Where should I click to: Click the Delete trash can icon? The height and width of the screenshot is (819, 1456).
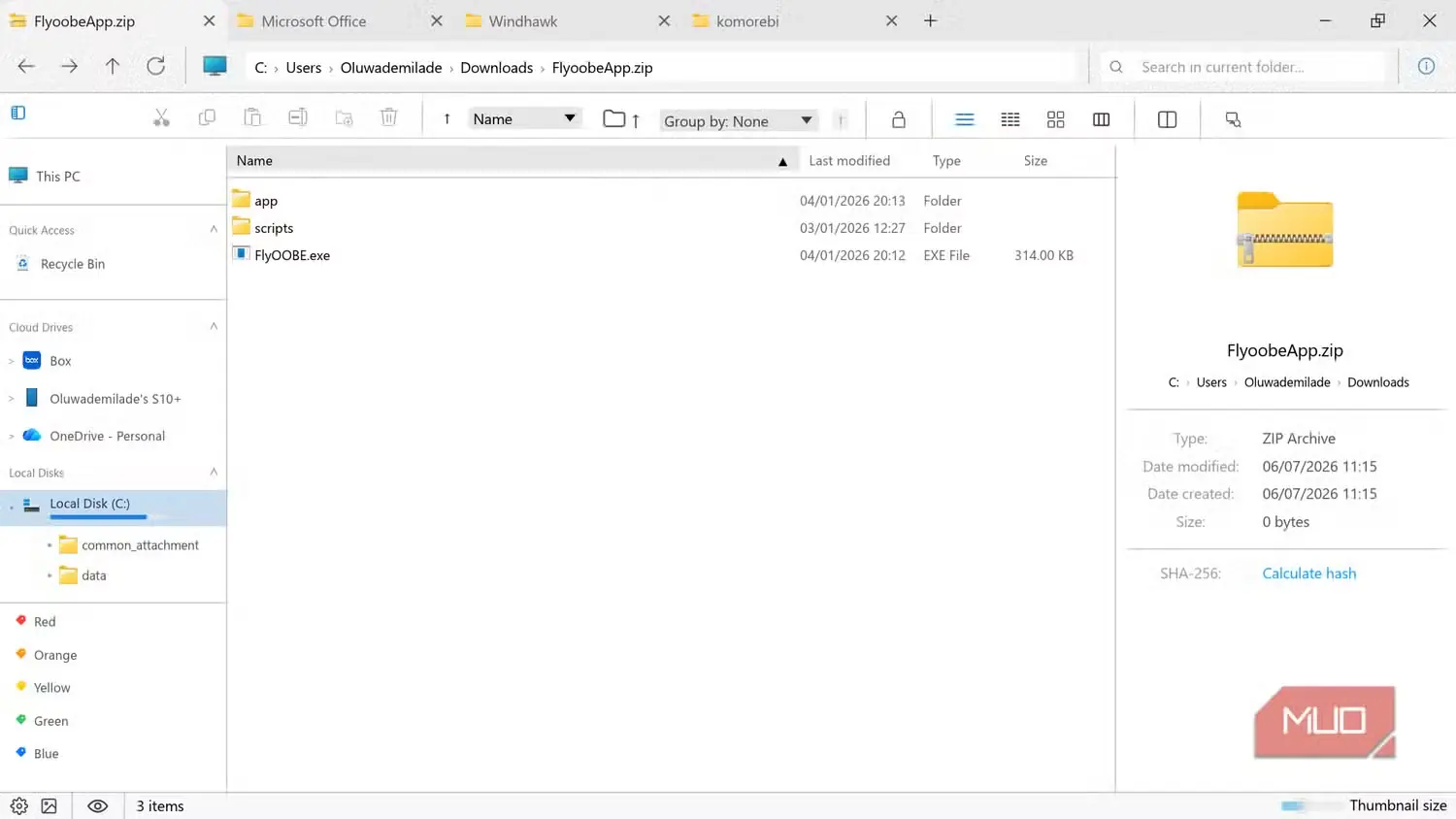click(x=389, y=118)
